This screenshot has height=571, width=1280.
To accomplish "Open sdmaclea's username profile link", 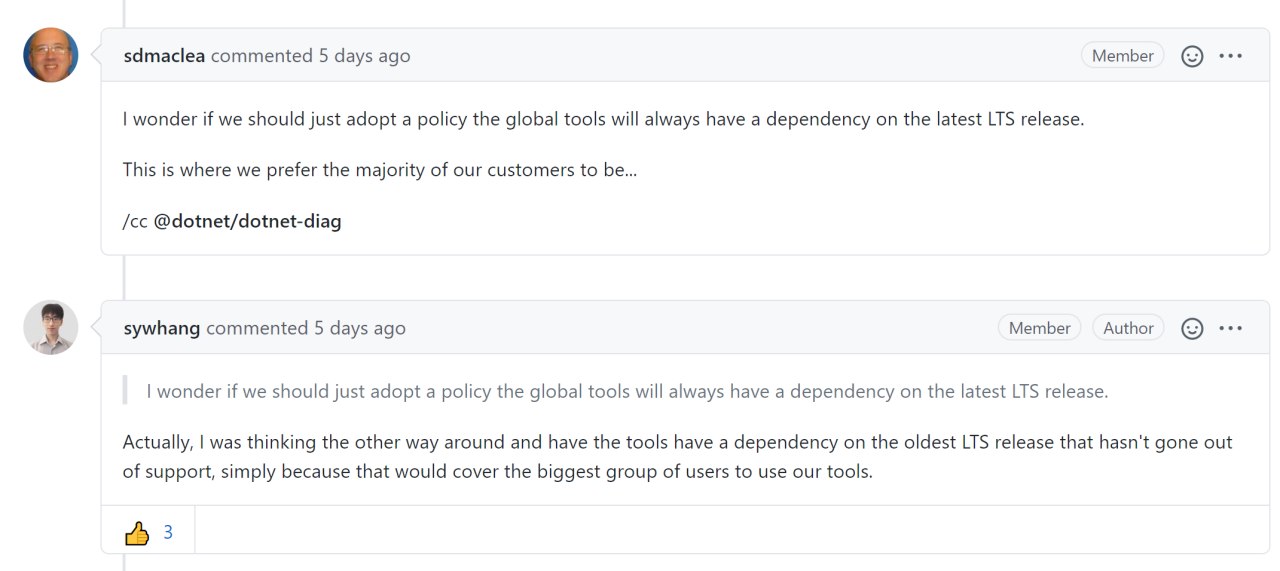I will click(x=164, y=56).
